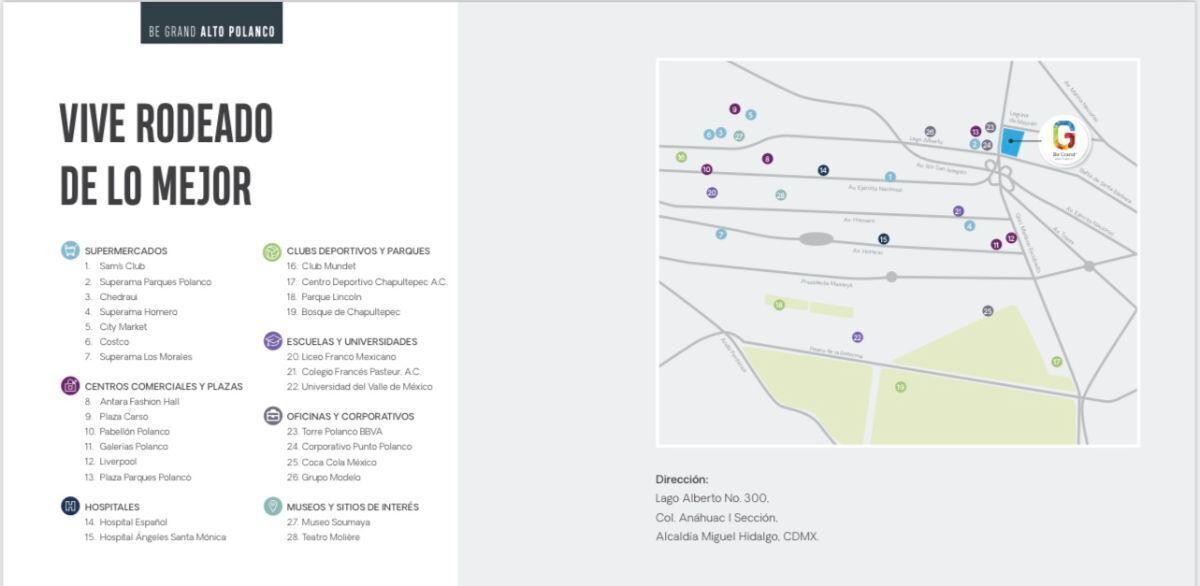The height and width of the screenshot is (586, 1200).
Task: Select map marker 10 for Pabellón Polanco
Action: click(707, 170)
